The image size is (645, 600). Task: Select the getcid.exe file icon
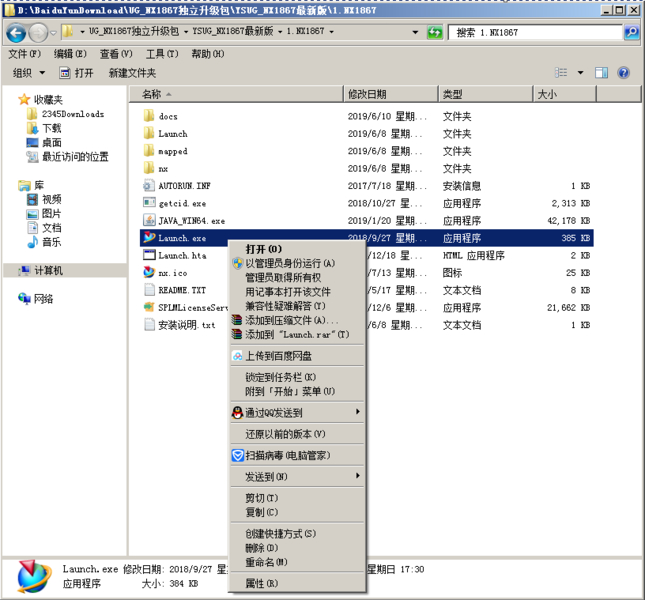click(x=149, y=203)
